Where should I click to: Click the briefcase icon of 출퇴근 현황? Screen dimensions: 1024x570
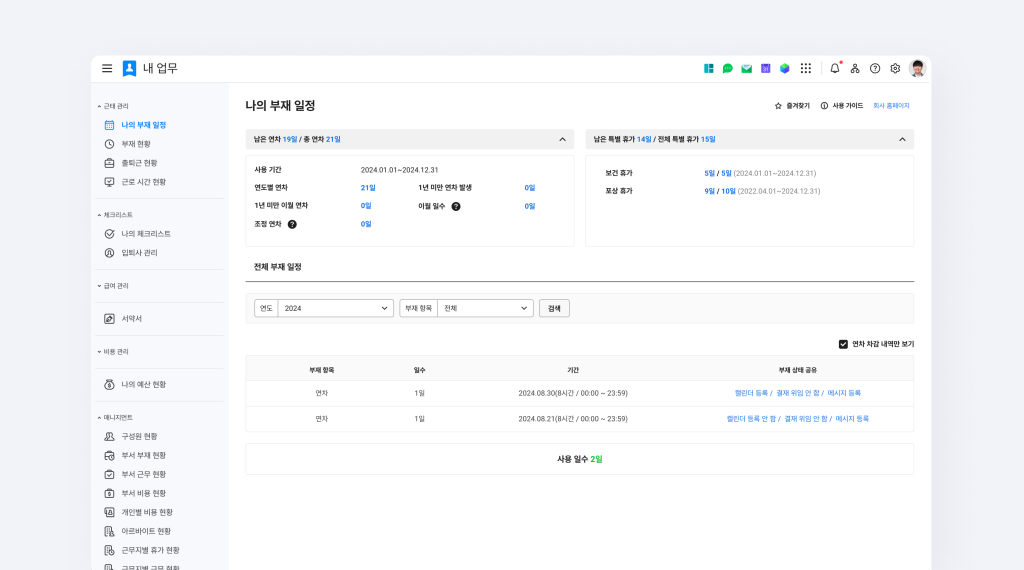coord(109,163)
